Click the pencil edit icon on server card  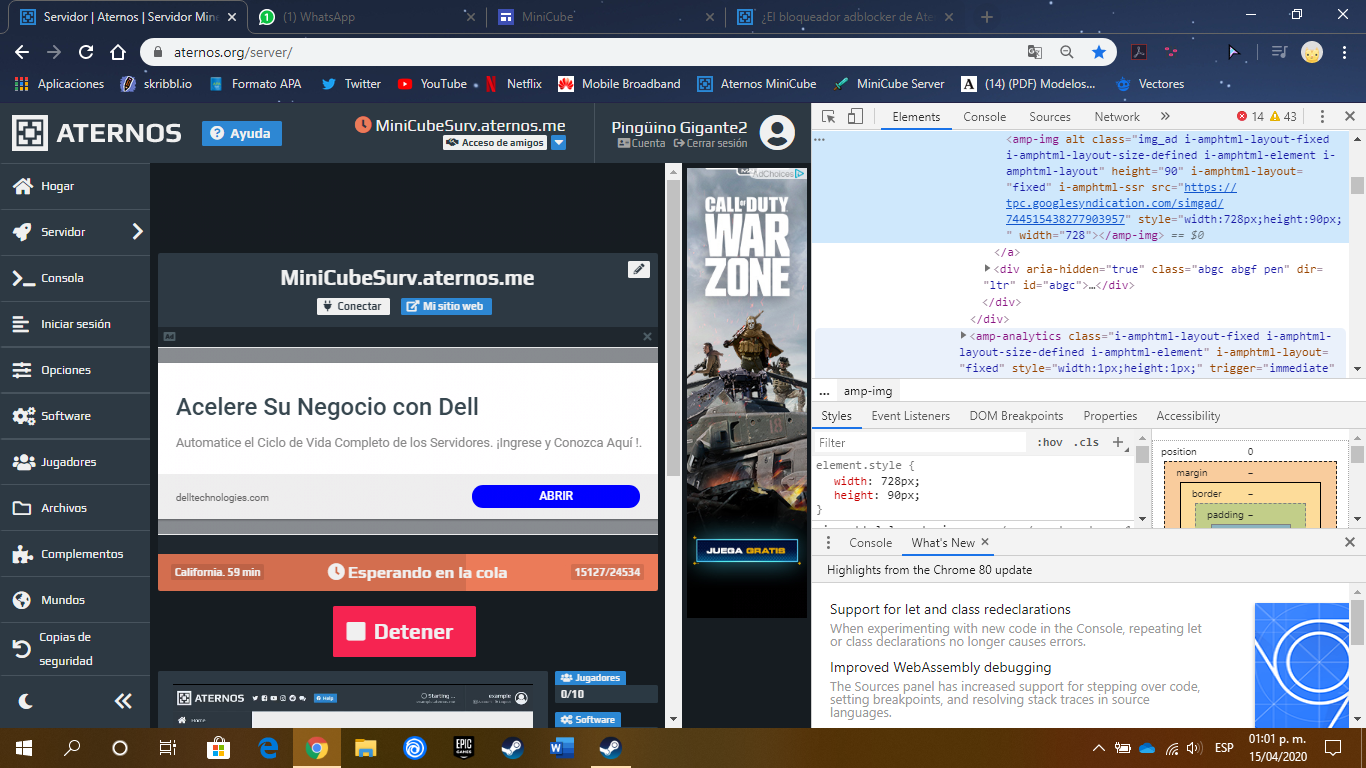click(639, 269)
